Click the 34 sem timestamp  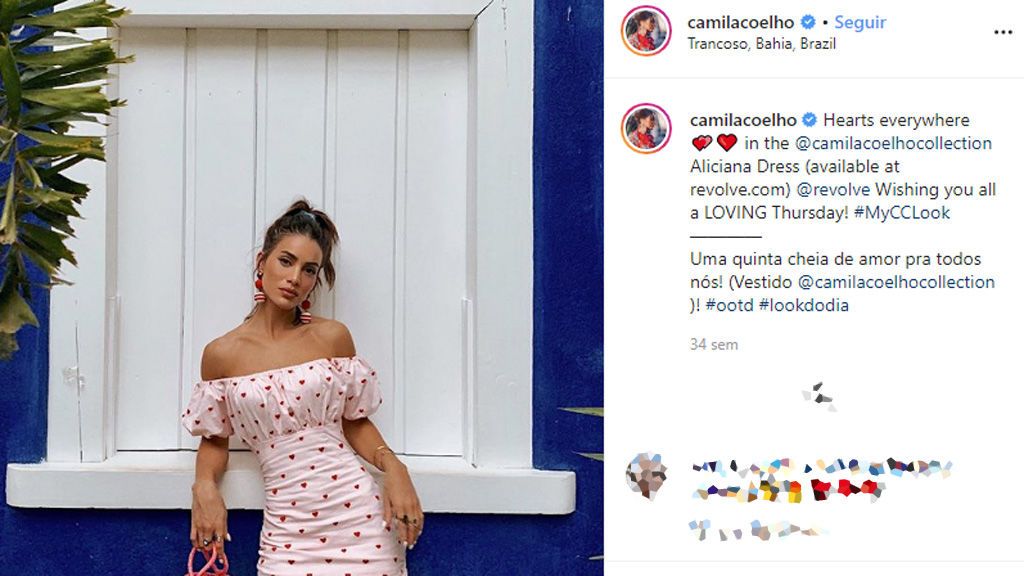(714, 344)
